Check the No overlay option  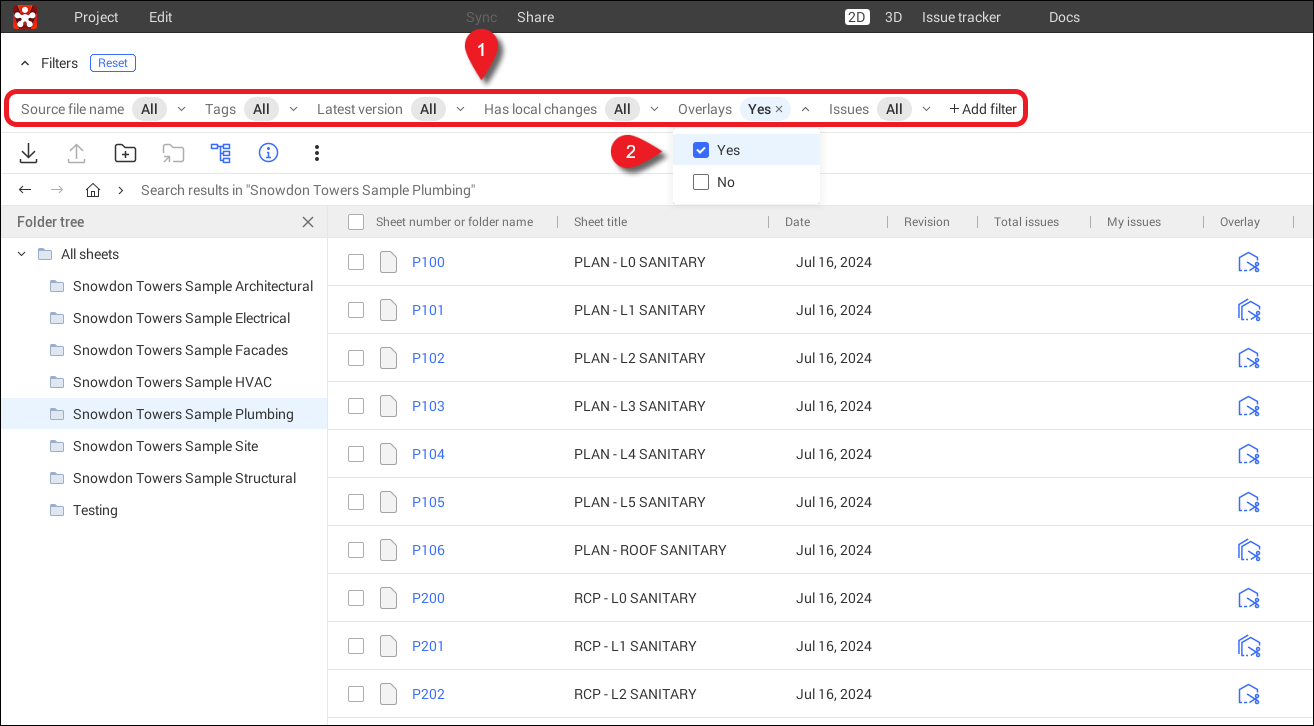[x=701, y=182]
